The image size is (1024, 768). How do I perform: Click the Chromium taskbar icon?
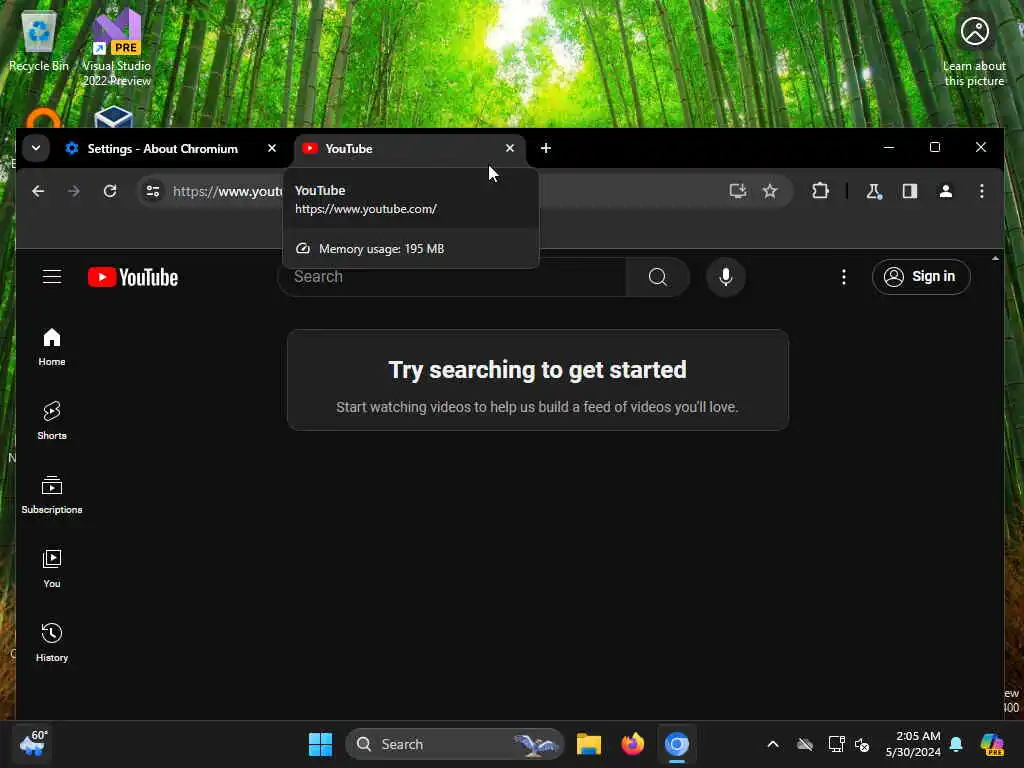click(677, 744)
